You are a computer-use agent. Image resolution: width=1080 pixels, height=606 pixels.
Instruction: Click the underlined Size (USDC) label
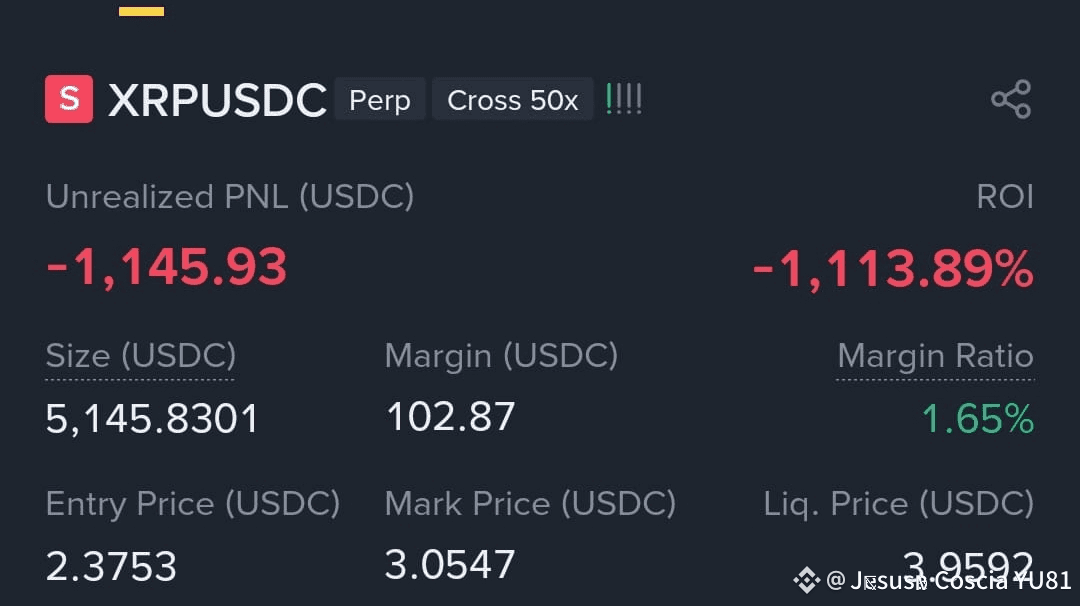pyautogui.click(x=140, y=356)
